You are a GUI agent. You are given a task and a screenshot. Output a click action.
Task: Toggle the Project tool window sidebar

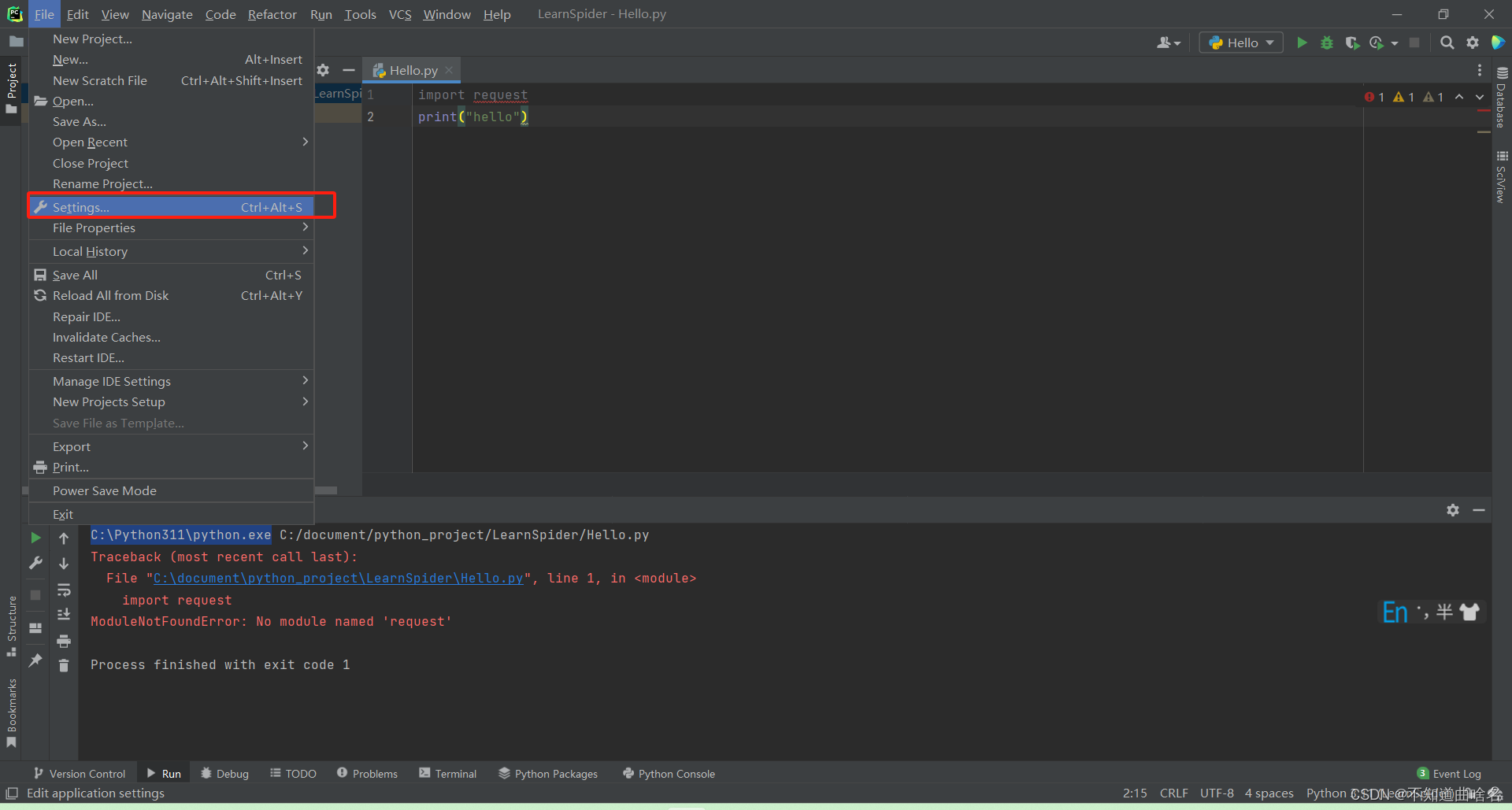(x=12, y=88)
